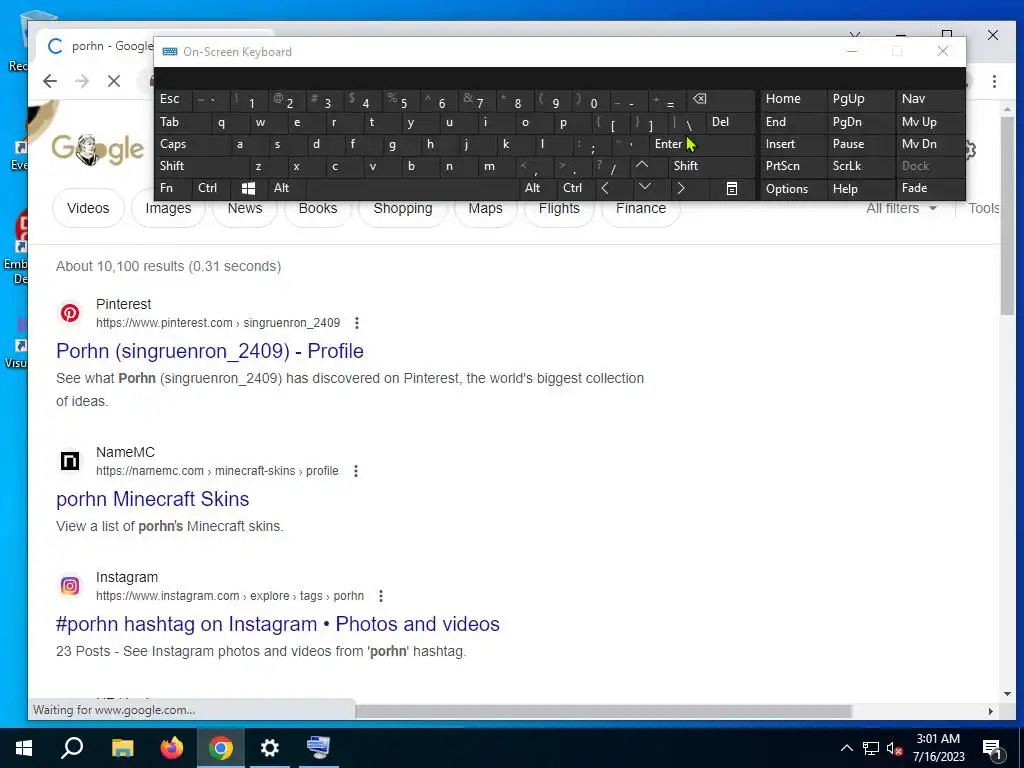This screenshot has width=1024, height=768.
Task: Tap the context menu key on keyboard
Action: pyautogui.click(x=732, y=189)
